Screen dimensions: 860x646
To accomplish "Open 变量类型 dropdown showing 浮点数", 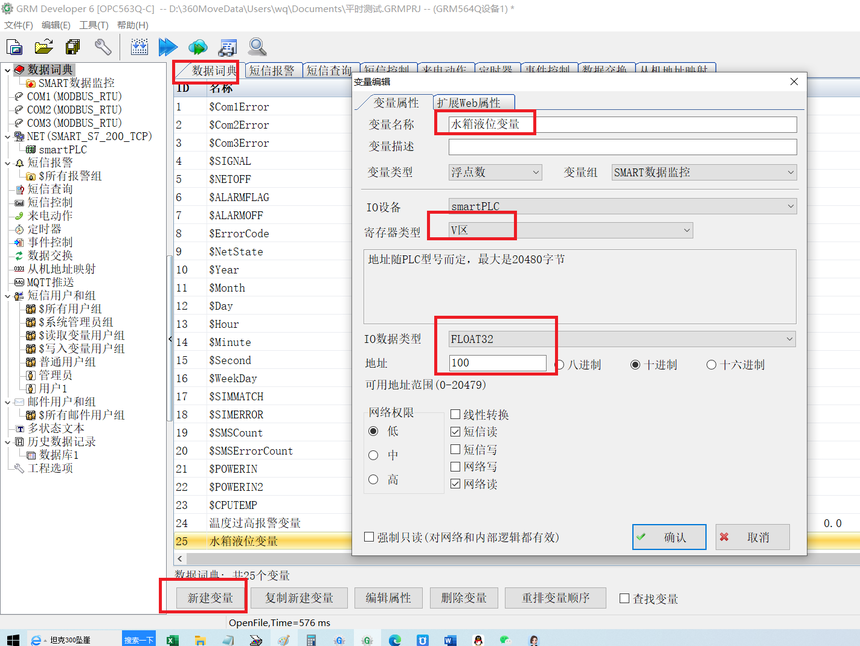I will [x=495, y=172].
